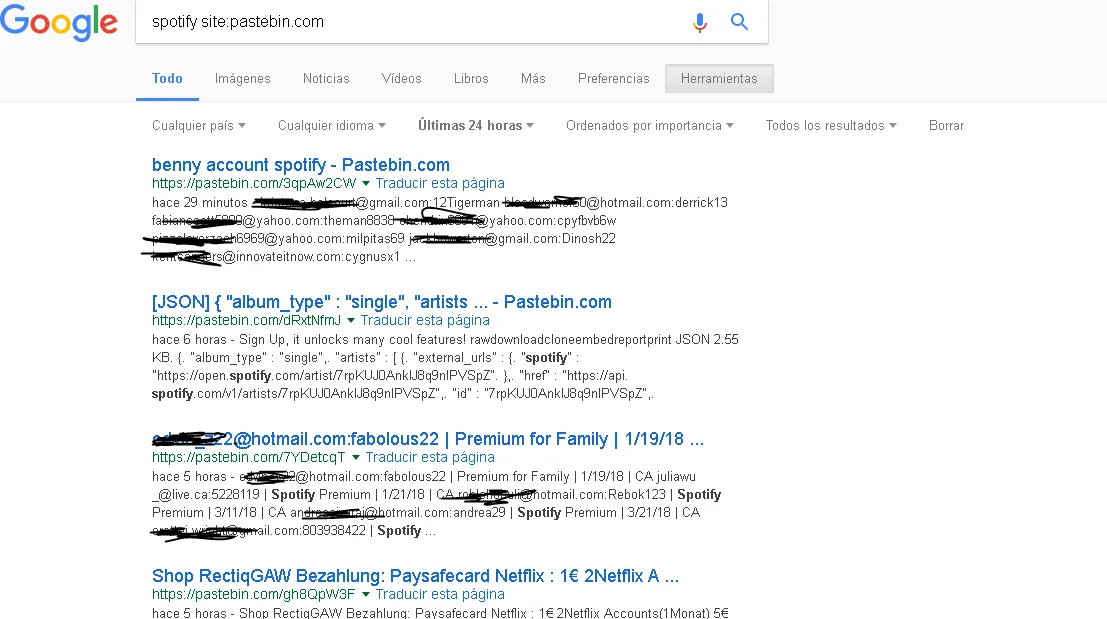Toggle the Herramientas button
Image resolution: width=1107 pixels, height=619 pixels.
coord(719,78)
